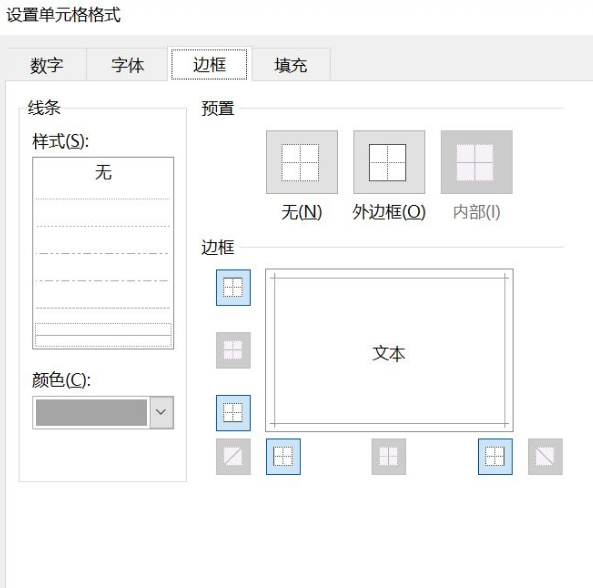
Task: Click the gray color swatch under 颜色(C)
Action: [91, 412]
